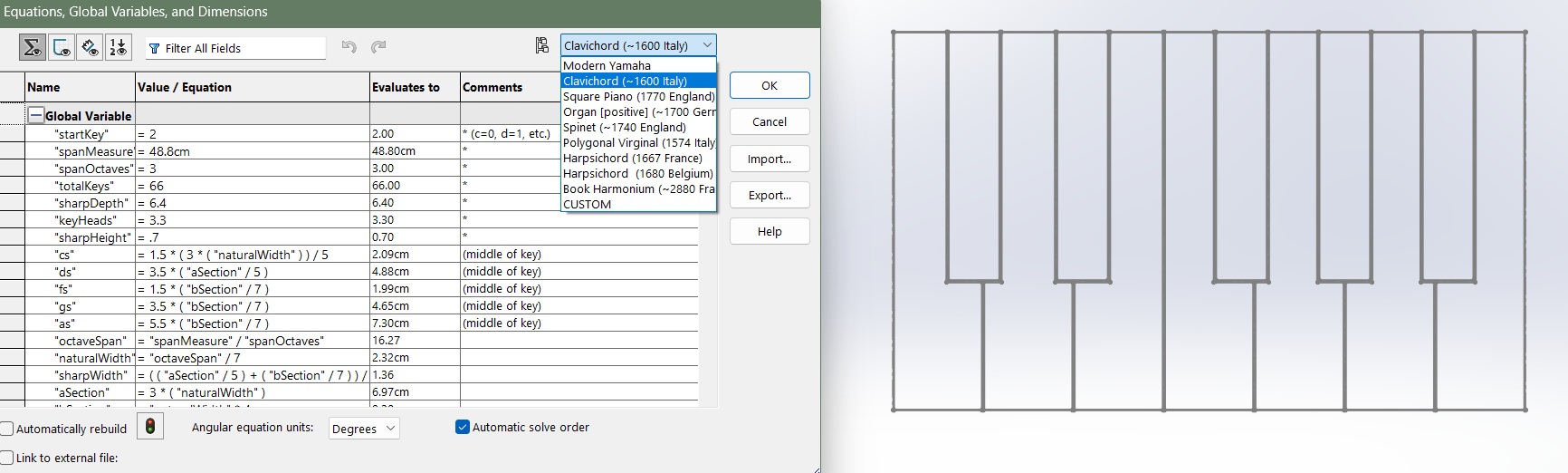Check Link to external file
Image resolution: width=1568 pixels, height=473 pixels.
point(8,458)
